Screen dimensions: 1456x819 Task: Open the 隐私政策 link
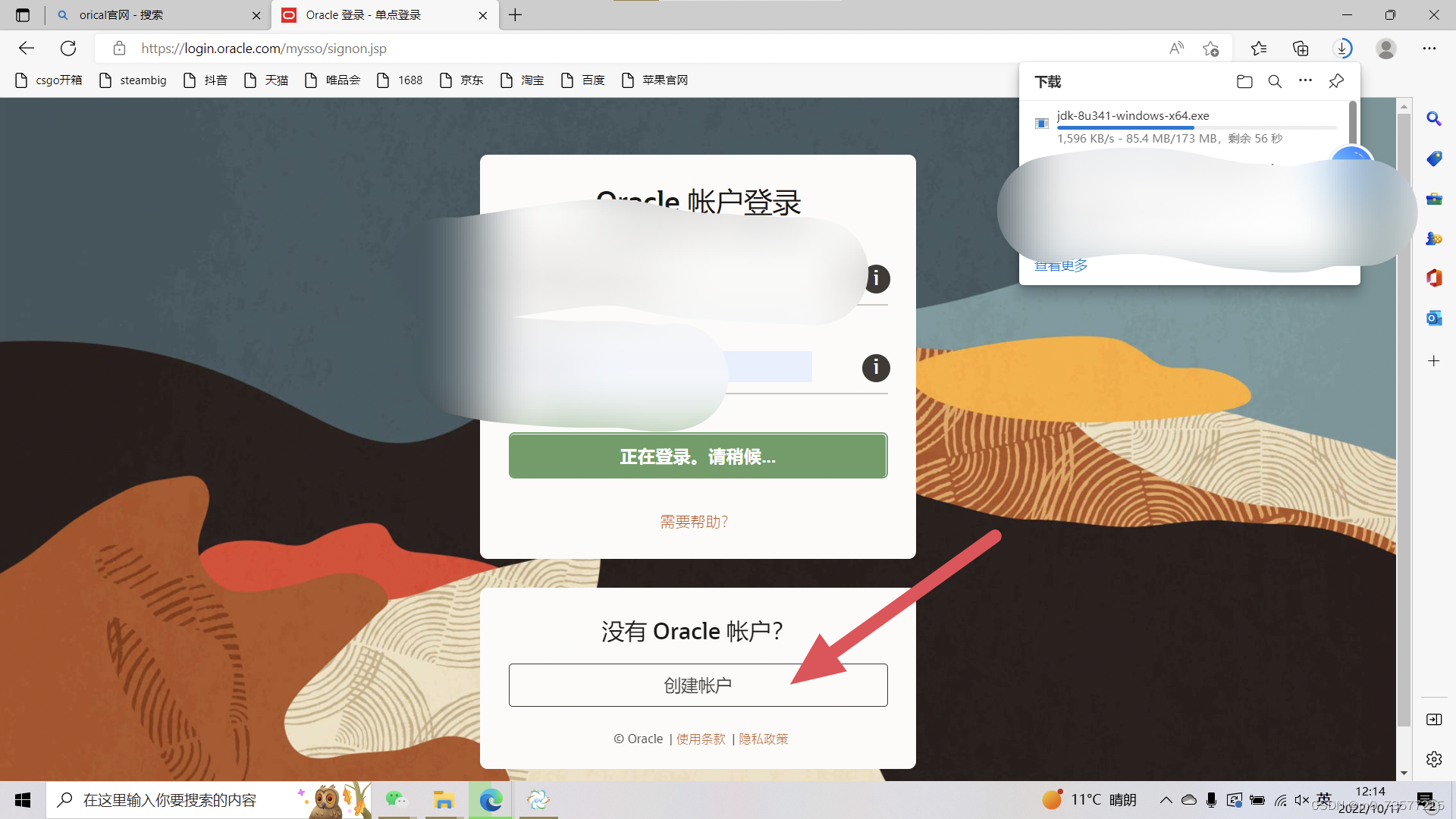(764, 739)
